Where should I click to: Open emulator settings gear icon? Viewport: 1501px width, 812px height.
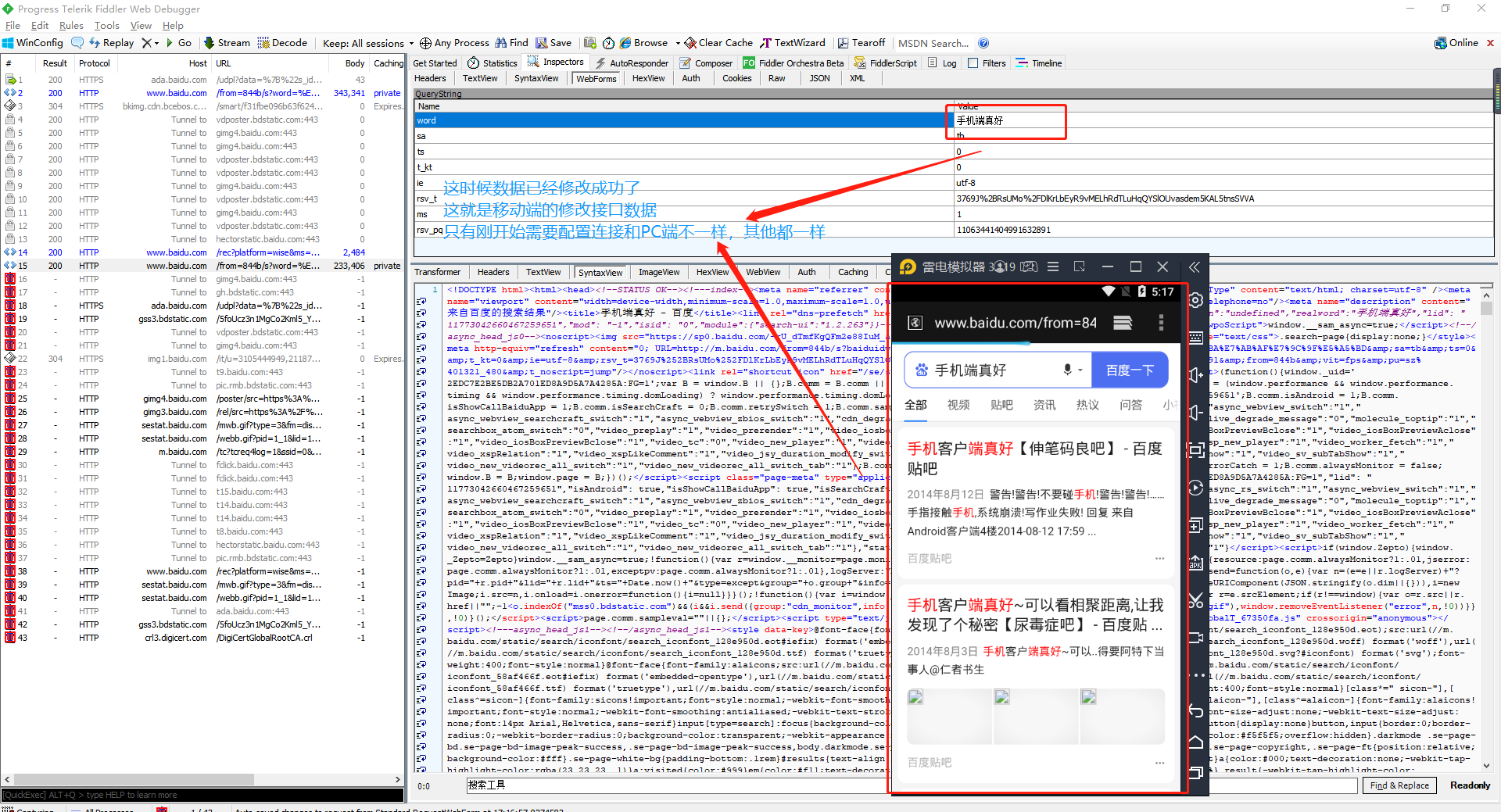1195,300
